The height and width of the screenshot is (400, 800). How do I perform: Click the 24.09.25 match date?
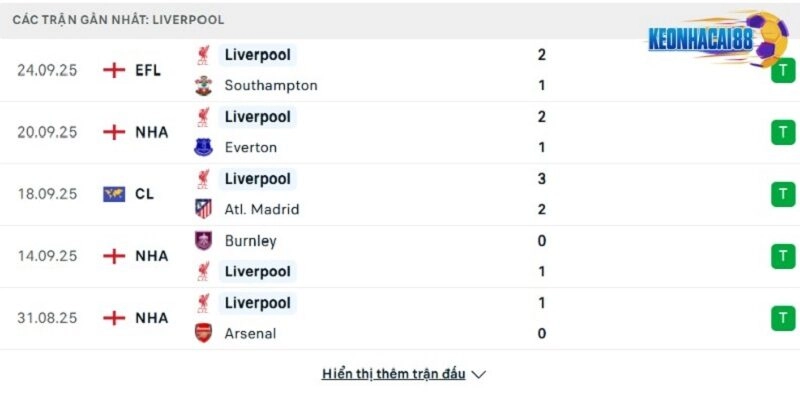click(48, 70)
